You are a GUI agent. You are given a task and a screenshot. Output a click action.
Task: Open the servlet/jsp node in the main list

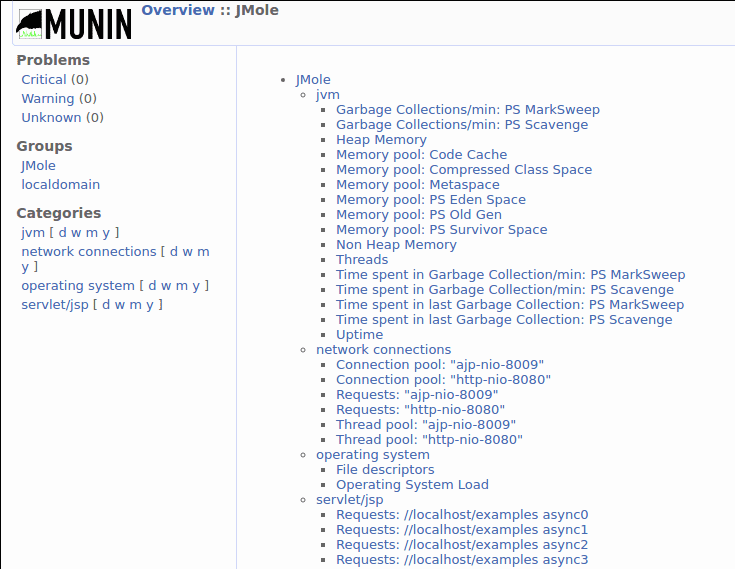[350, 500]
